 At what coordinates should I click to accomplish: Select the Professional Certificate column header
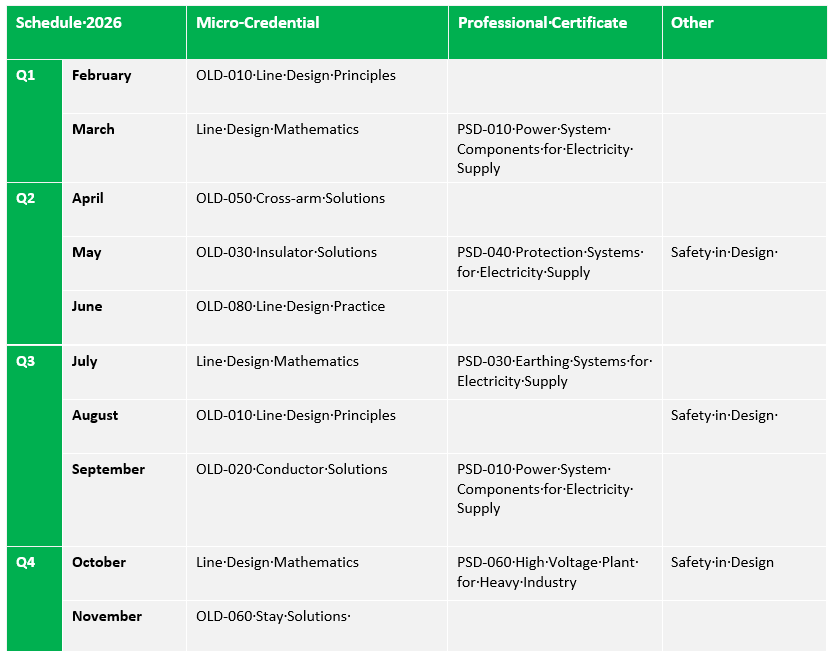pyautogui.click(x=542, y=22)
